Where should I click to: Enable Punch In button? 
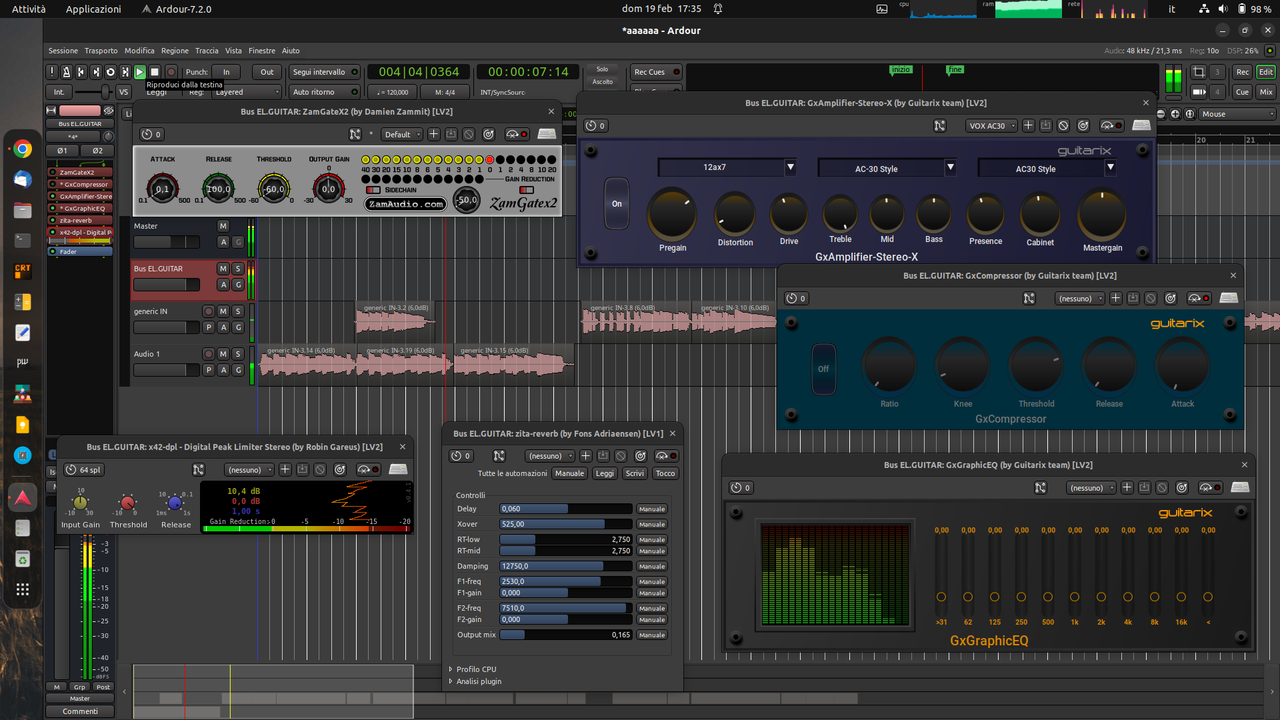pos(226,72)
